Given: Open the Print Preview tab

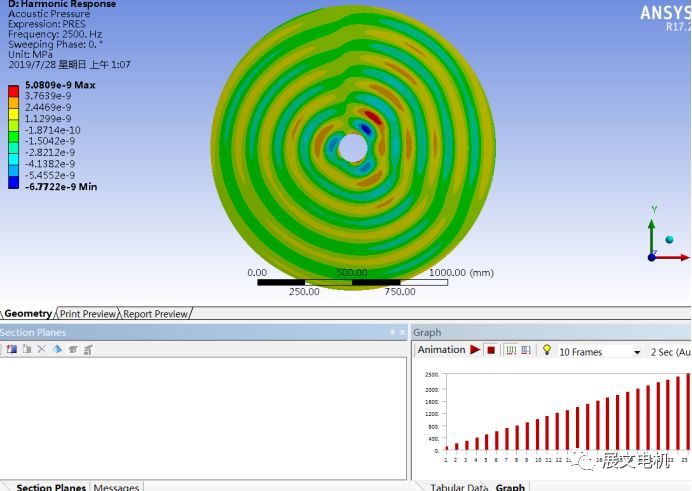Looking at the screenshot, I should [88, 314].
